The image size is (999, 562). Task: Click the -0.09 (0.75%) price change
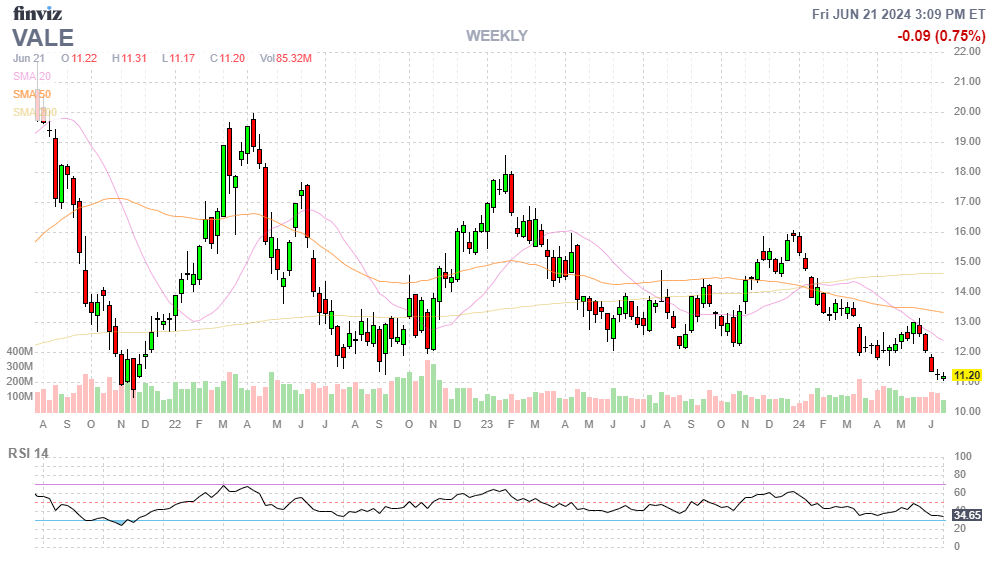(942, 36)
